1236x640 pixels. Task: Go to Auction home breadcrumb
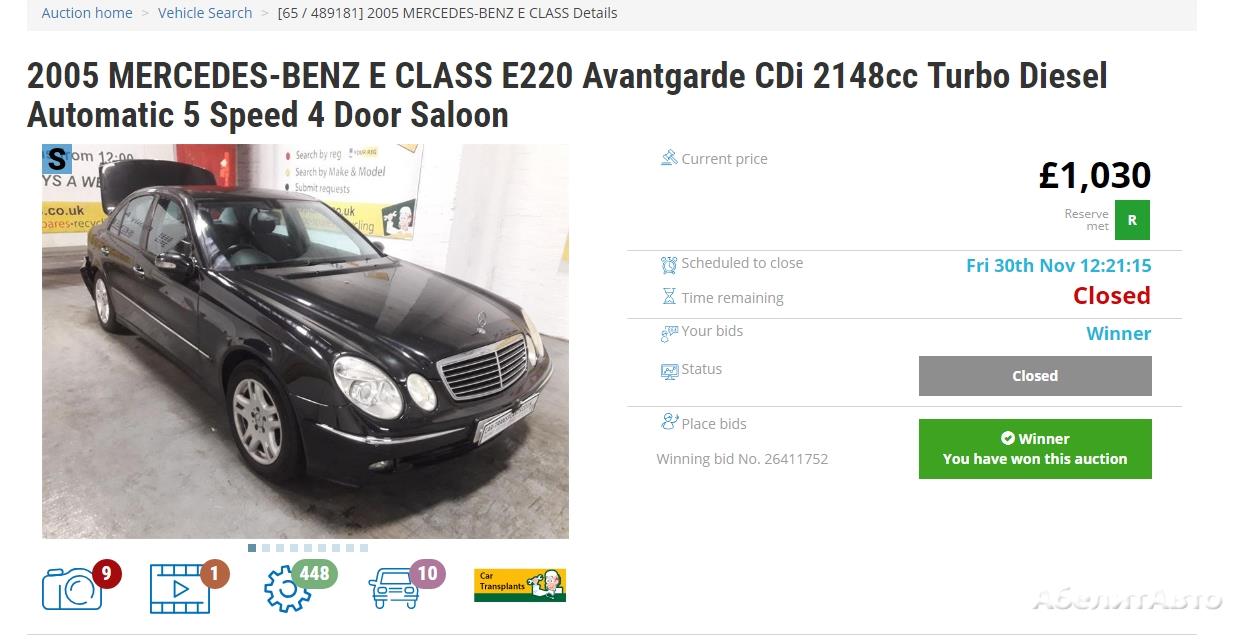tap(87, 13)
